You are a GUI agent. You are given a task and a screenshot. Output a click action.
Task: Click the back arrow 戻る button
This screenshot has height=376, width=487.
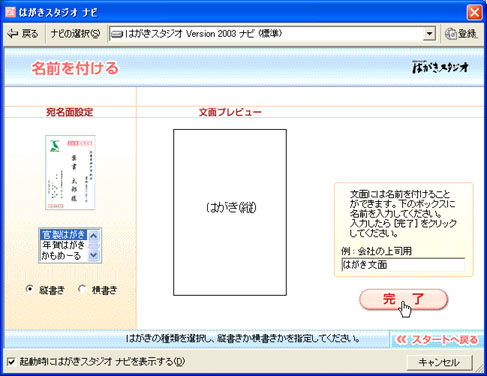[23, 34]
